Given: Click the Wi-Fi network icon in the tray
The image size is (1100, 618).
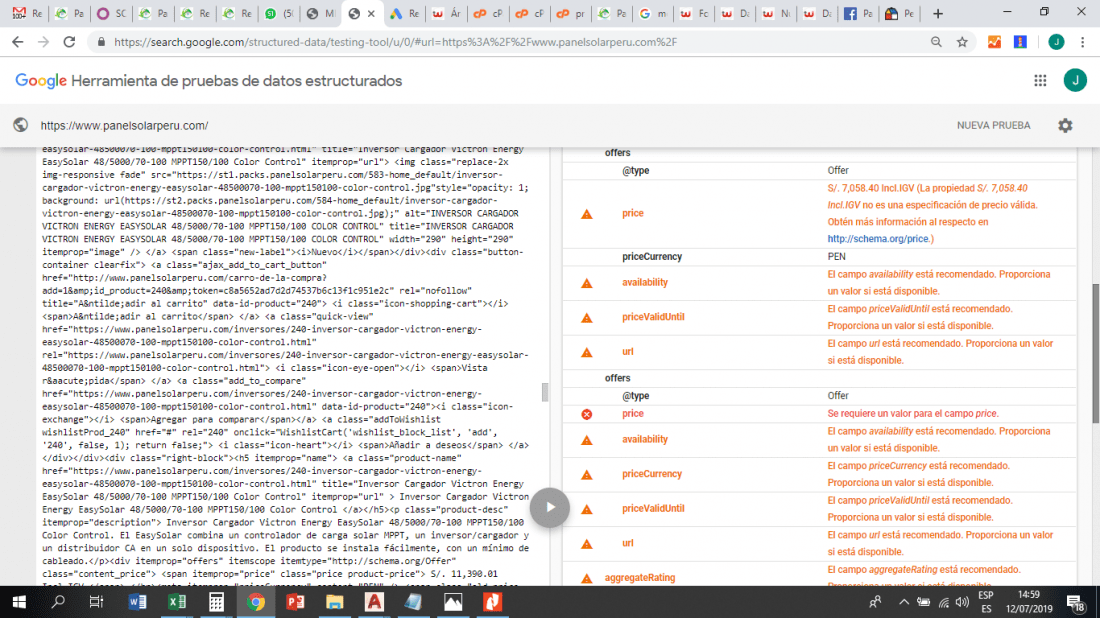Looking at the screenshot, I should [x=944, y=602].
